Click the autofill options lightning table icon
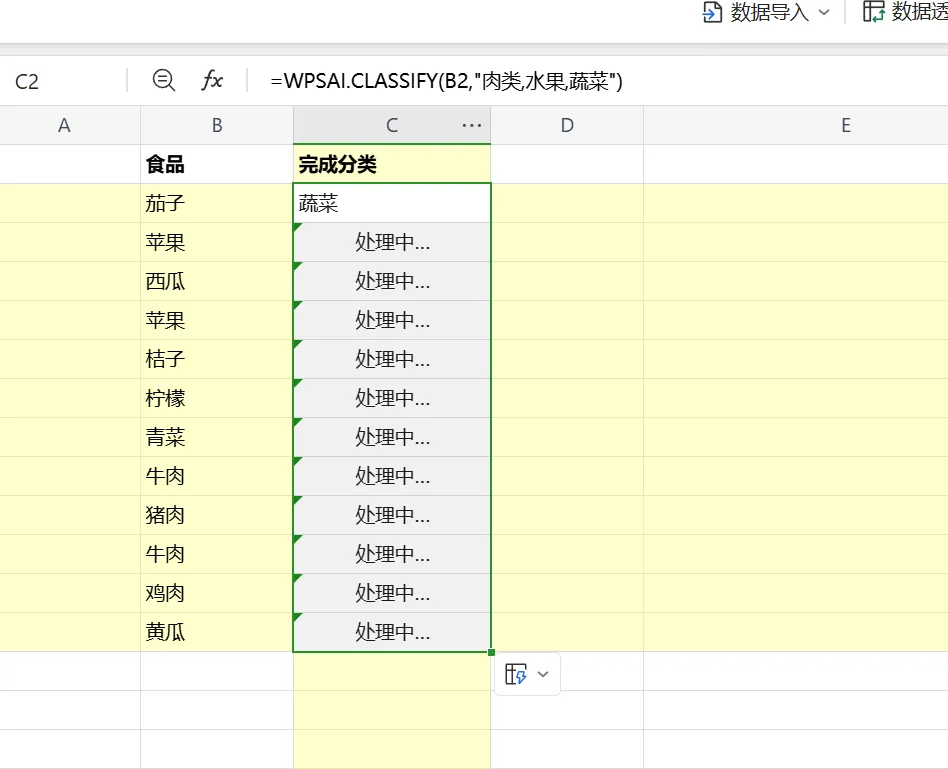Viewport: 948px width, 769px height. point(516,674)
